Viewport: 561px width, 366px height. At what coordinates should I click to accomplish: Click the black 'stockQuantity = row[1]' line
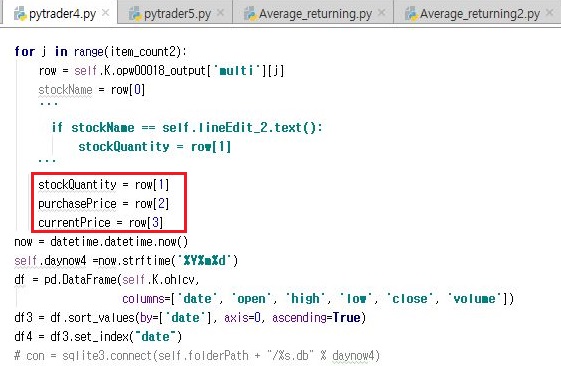[103, 185]
